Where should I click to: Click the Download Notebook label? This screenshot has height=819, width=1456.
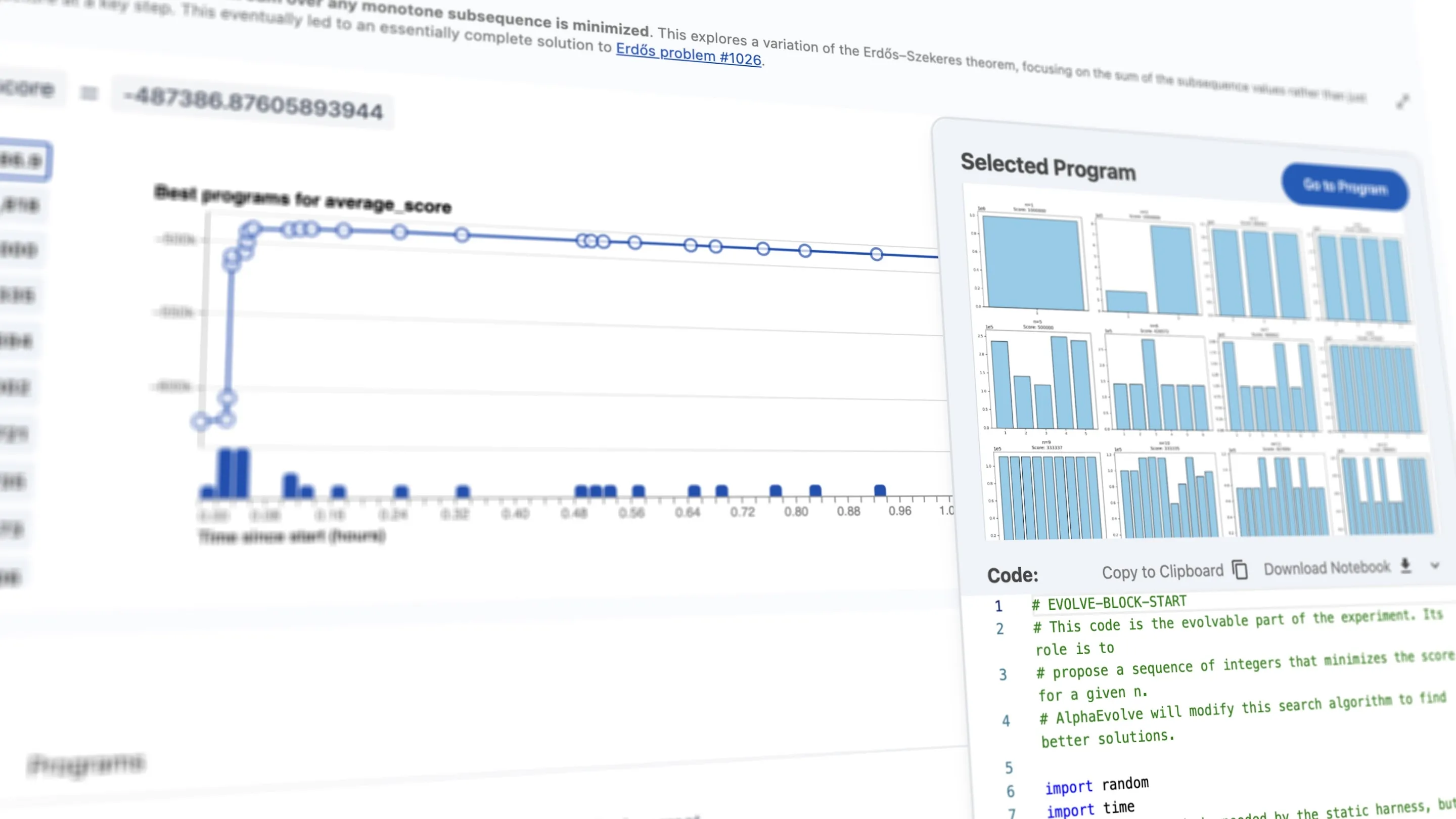[1327, 567]
